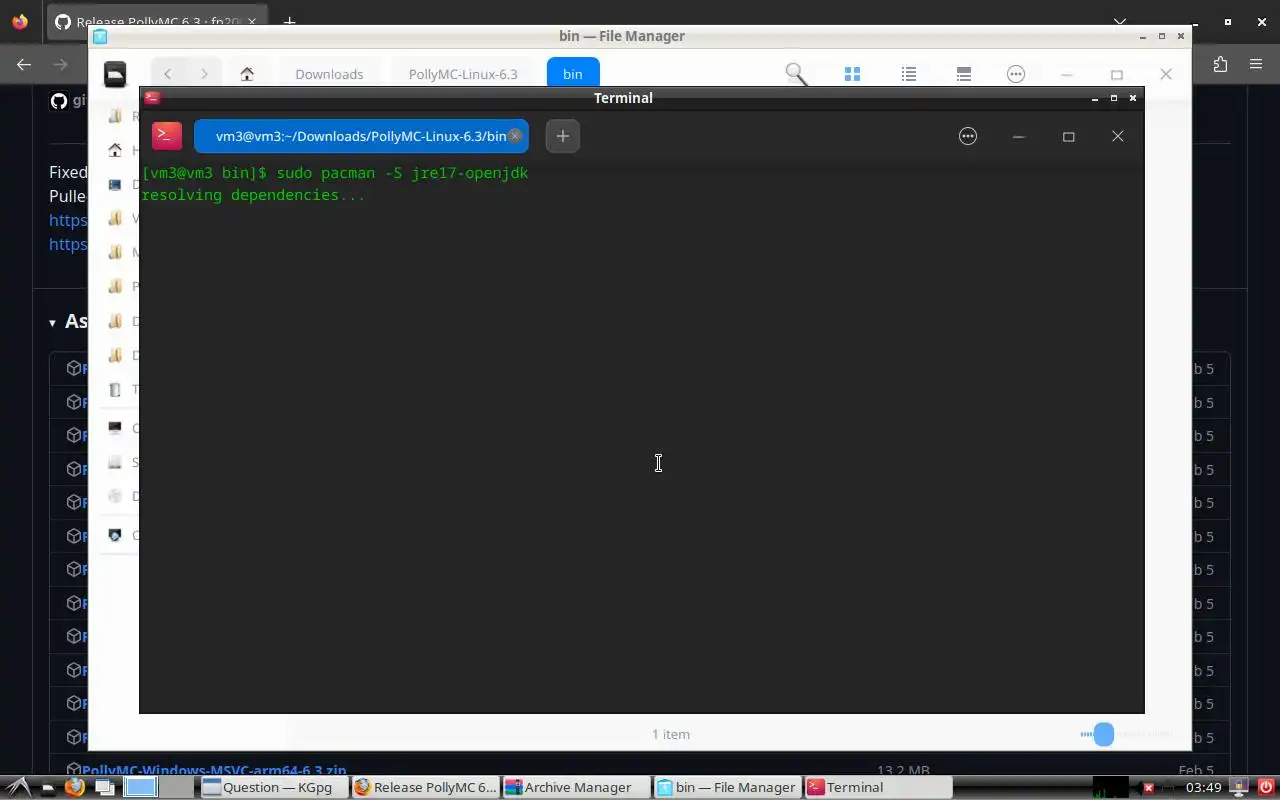Click the Terminal taskbar entry
The height and width of the screenshot is (800, 1280).
(878, 787)
